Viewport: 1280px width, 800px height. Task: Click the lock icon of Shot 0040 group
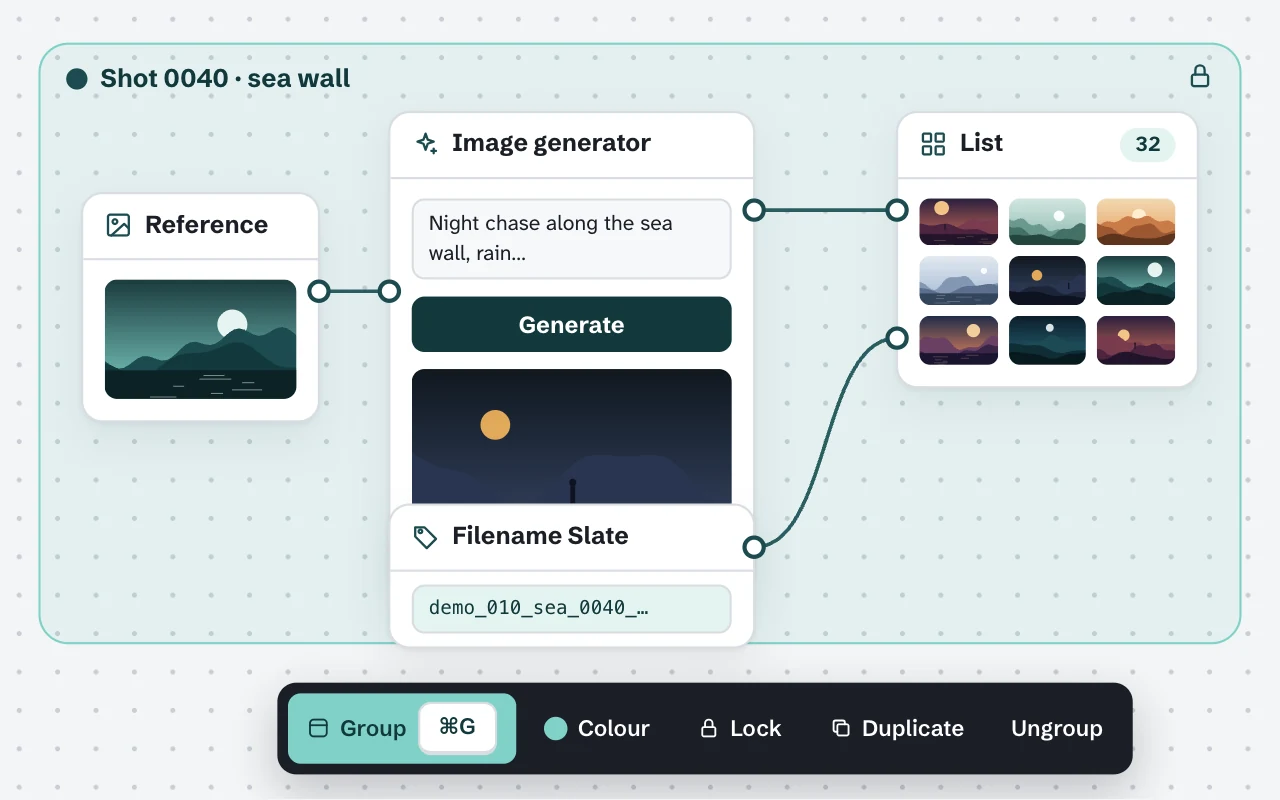1199,76
